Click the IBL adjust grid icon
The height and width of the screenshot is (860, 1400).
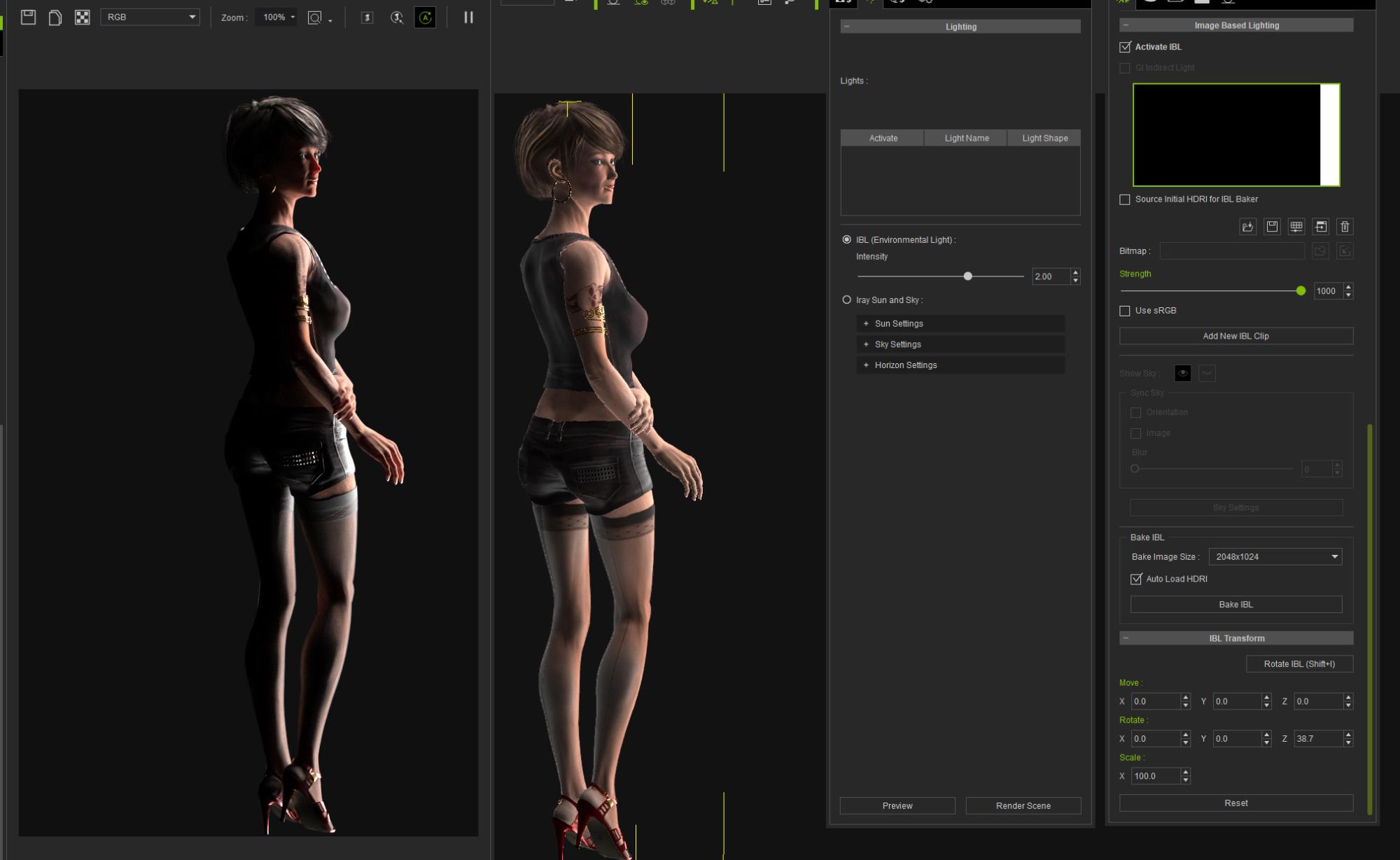coord(1296,227)
